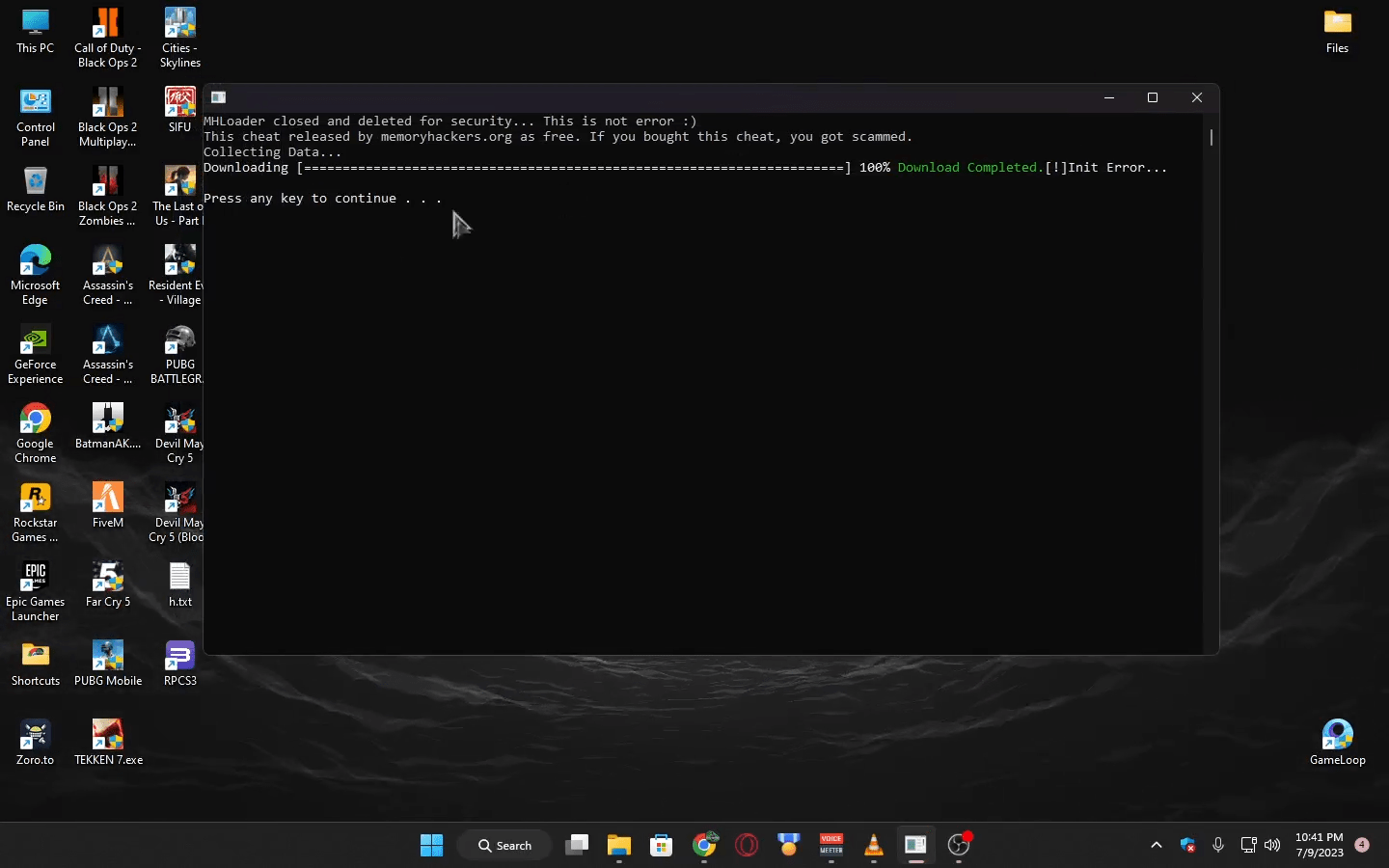Image resolution: width=1389 pixels, height=868 pixels.
Task: Switch to Google Chrome on the taskbar
Action: coord(704,846)
